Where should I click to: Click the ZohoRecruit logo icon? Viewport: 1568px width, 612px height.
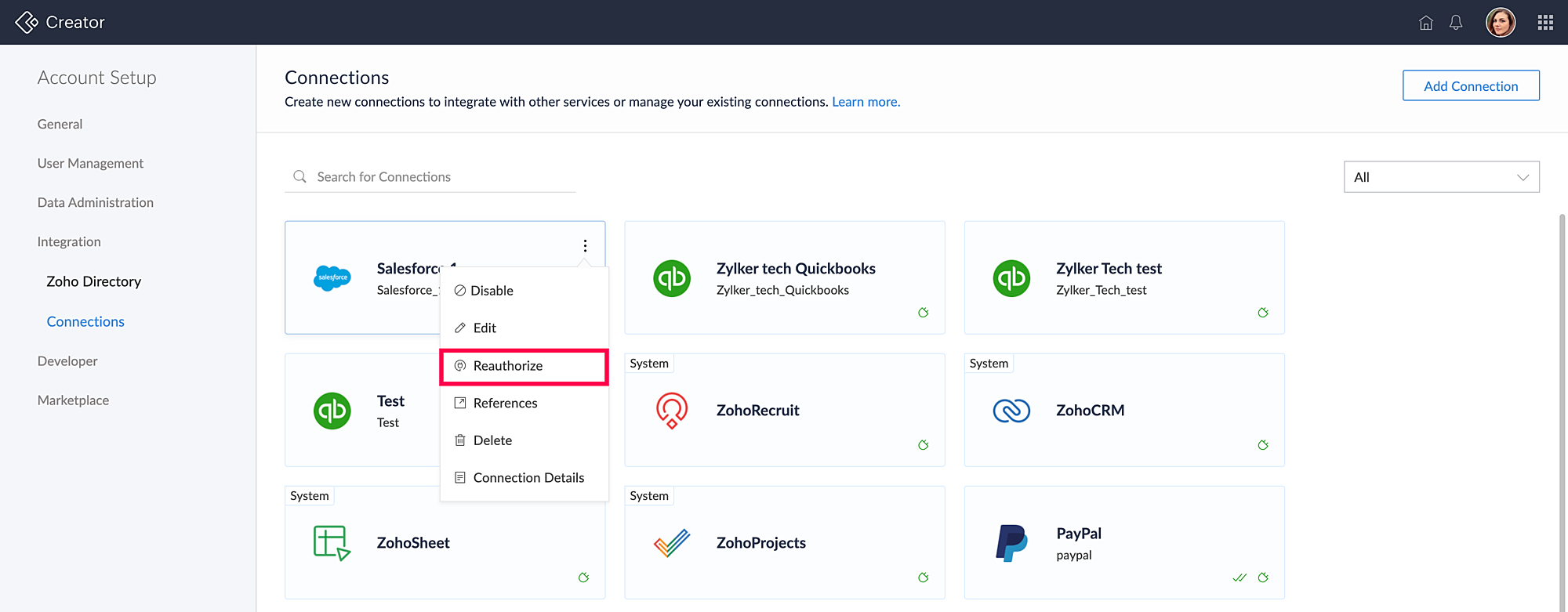(672, 411)
